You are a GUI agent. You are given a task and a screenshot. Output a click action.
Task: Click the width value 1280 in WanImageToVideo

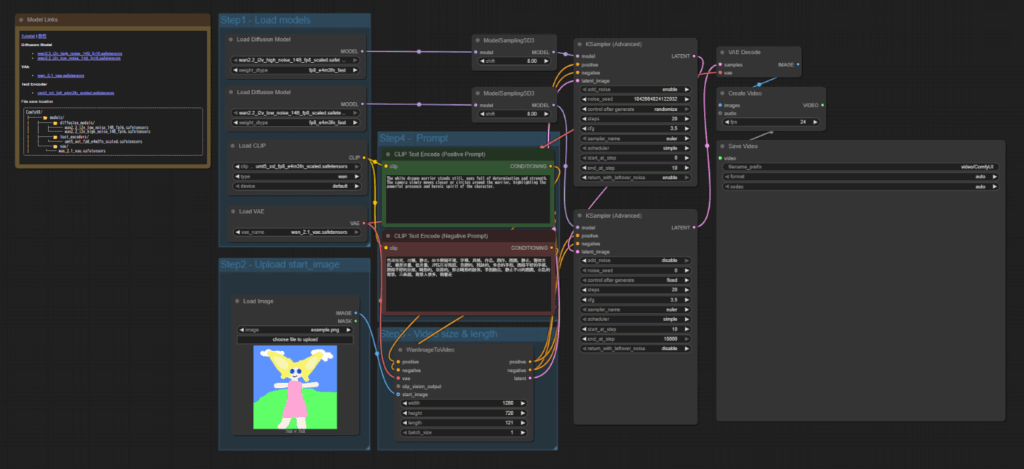tap(507, 404)
